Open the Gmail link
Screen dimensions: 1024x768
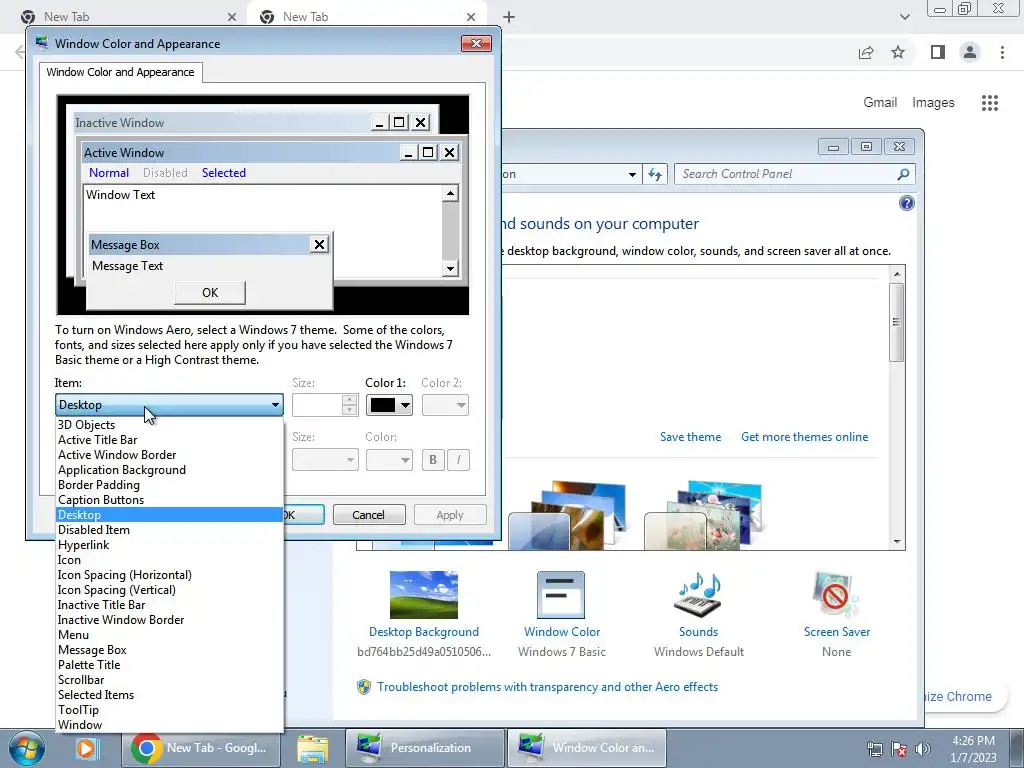pos(880,103)
